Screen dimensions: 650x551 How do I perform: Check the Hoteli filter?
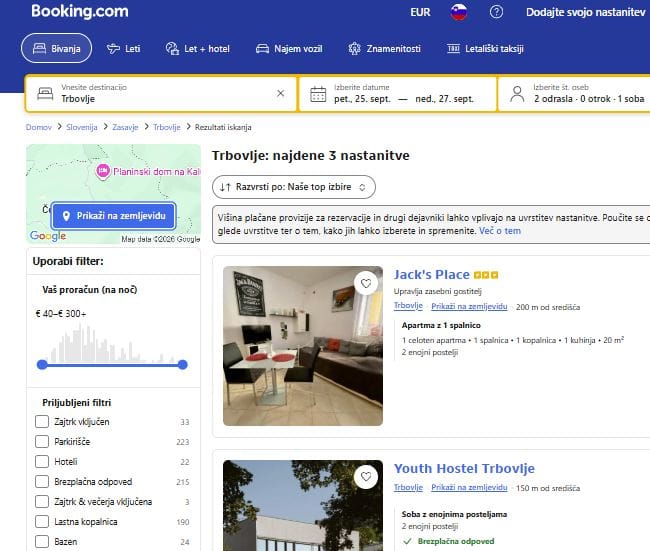point(42,461)
